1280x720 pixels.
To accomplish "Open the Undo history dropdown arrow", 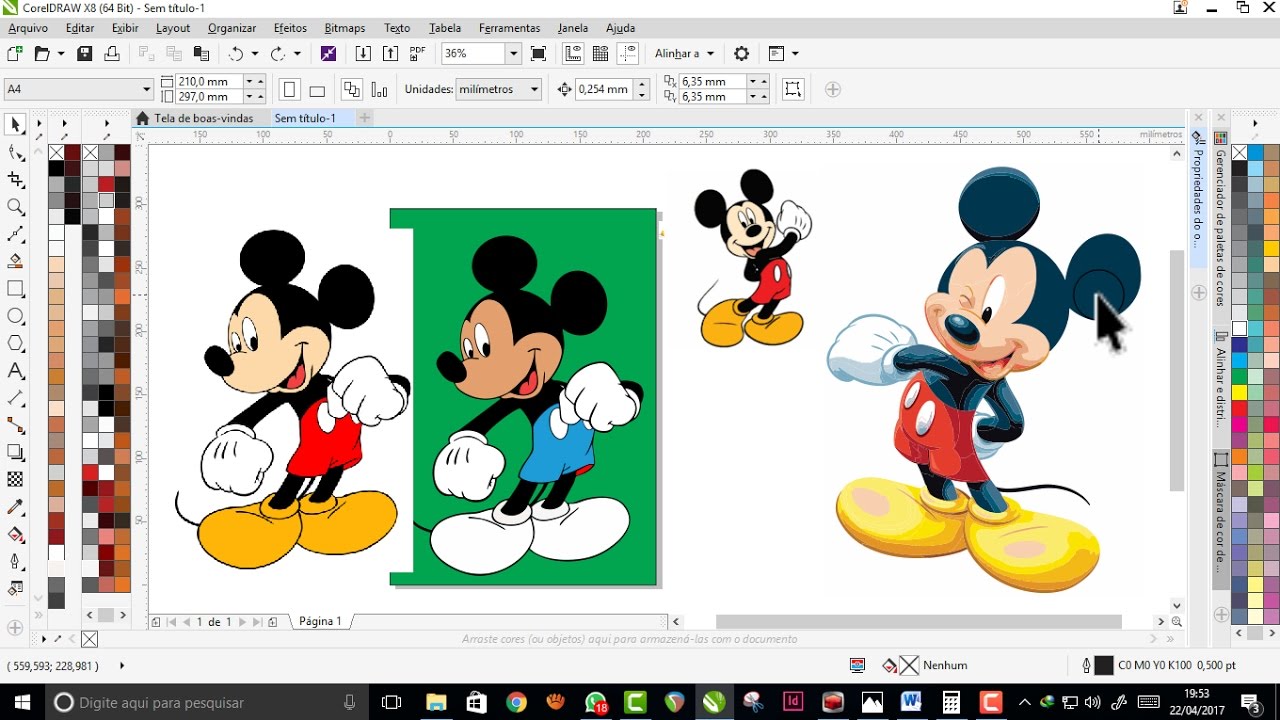I will pyautogui.click(x=255, y=53).
